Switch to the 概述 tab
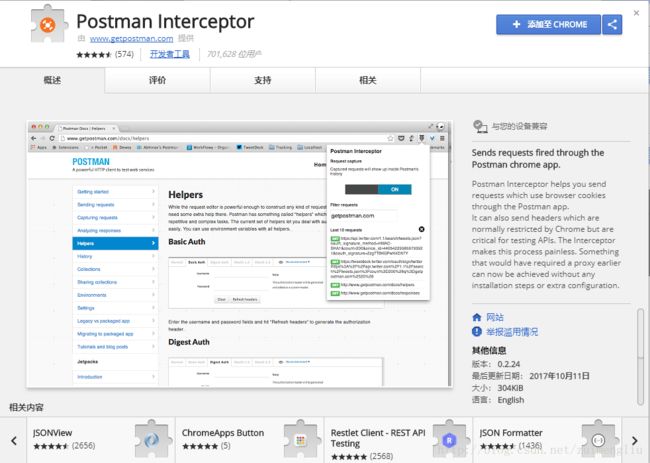This screenshot has height=463, width=650. click(x=53, y=80)
